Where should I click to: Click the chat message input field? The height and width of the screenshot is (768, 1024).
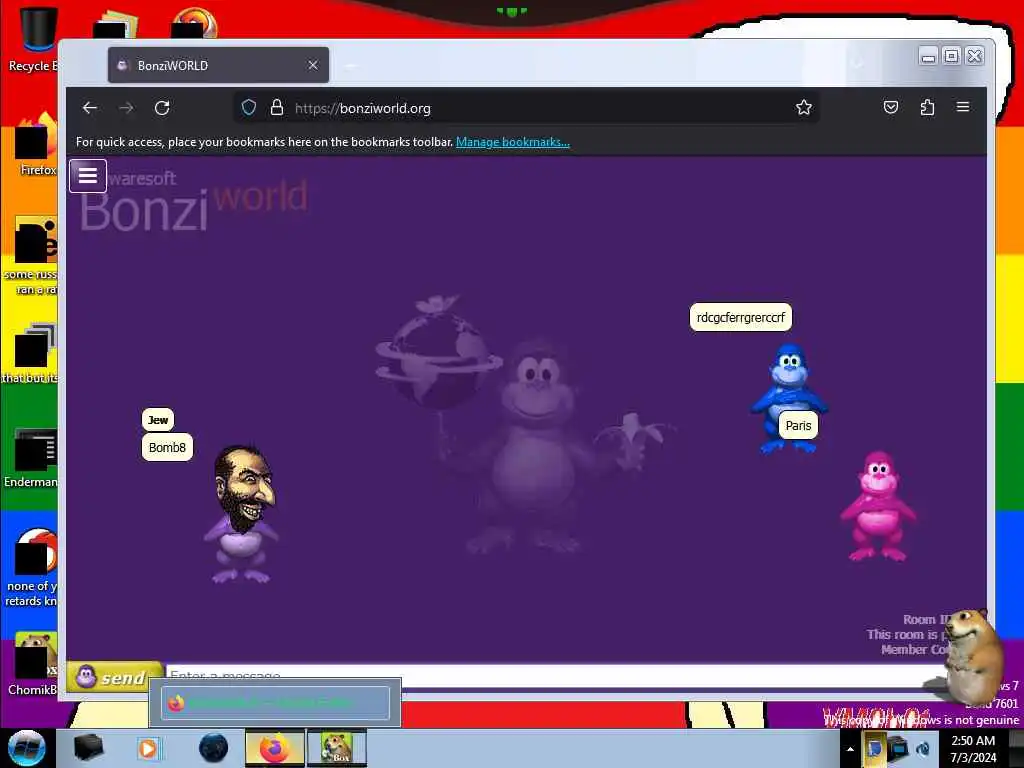click(555, 676)
